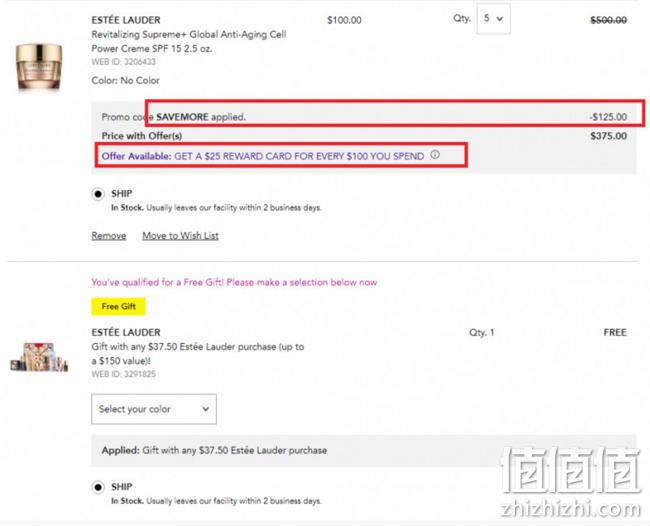
Task: Click the -$125.00 discount amount
Action: pos(608,117)
